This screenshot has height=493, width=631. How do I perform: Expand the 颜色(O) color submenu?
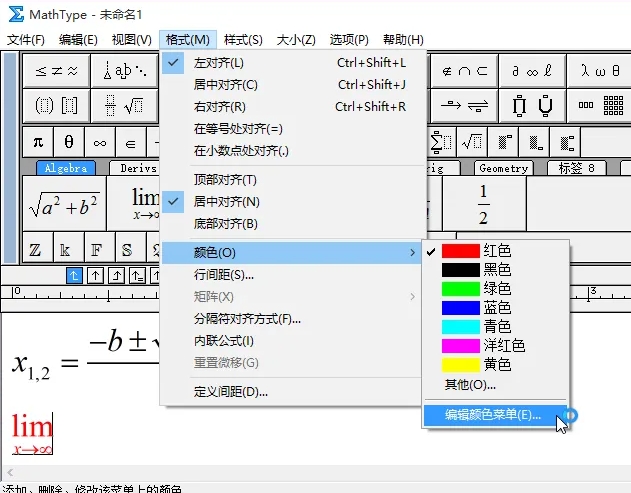[293, 253]
